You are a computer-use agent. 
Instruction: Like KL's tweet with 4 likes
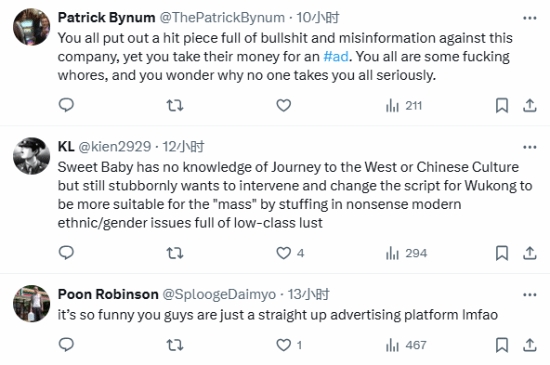coord(290,253)
